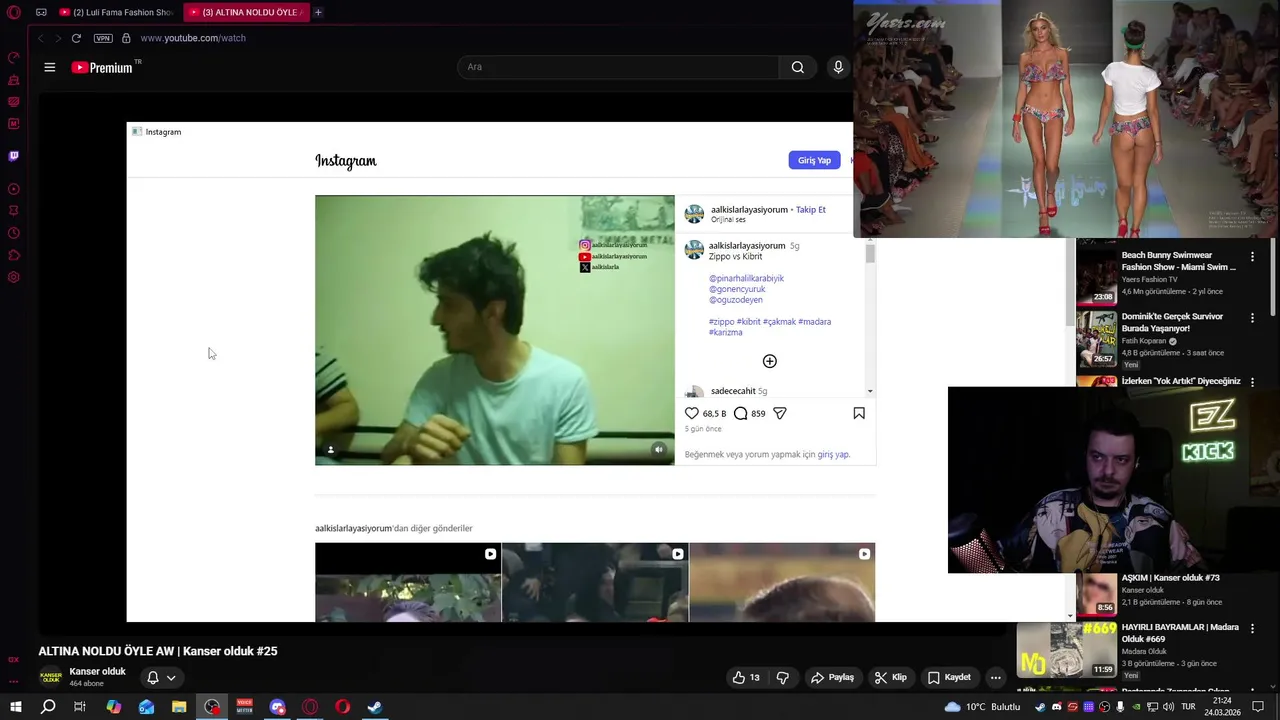Open the subscription notification bell dropdown
This screenshot has width=1280, height=720.
point(161,677)
